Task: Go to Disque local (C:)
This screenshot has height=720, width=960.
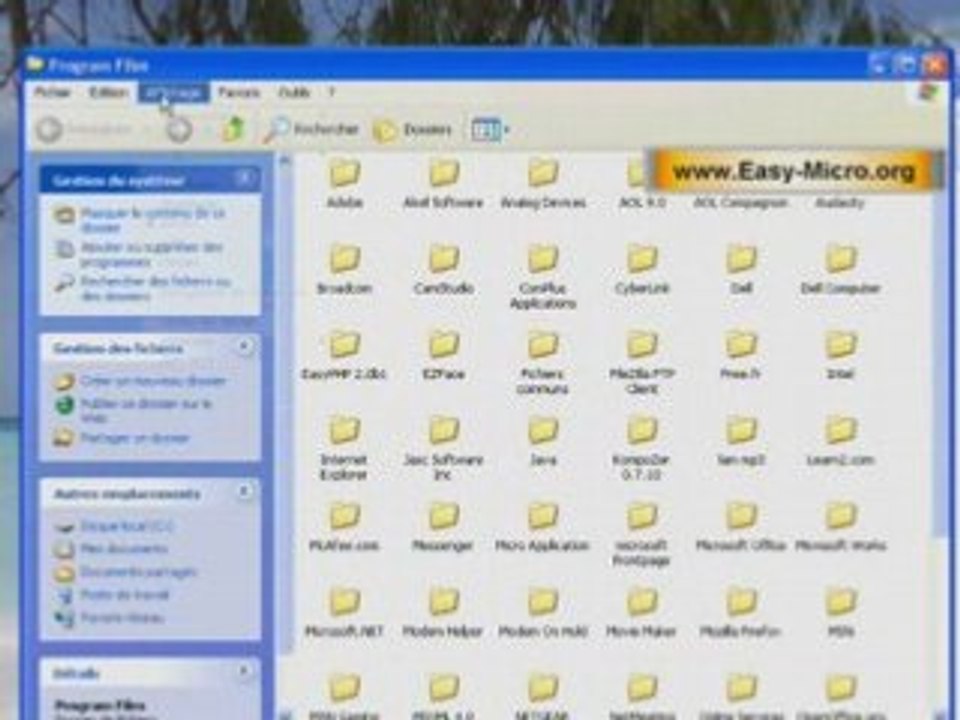Action: tap(115, 526)
